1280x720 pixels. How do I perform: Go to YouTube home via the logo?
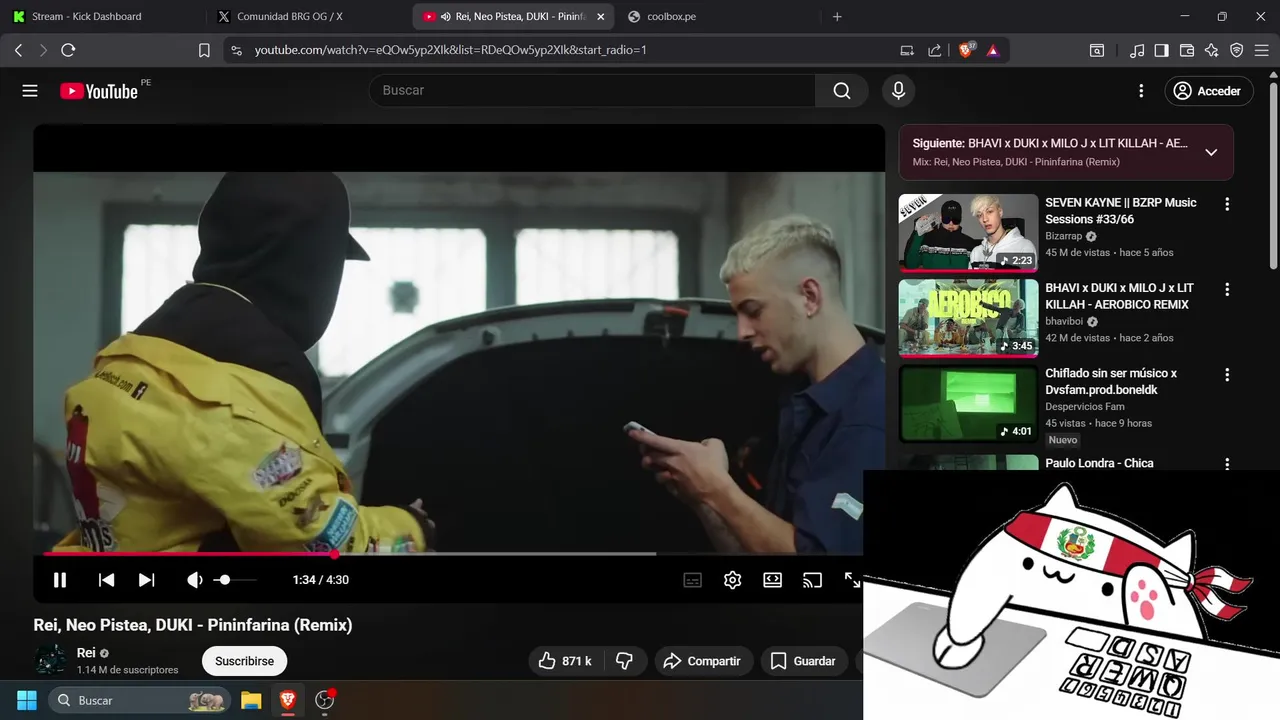click(99, 91)
